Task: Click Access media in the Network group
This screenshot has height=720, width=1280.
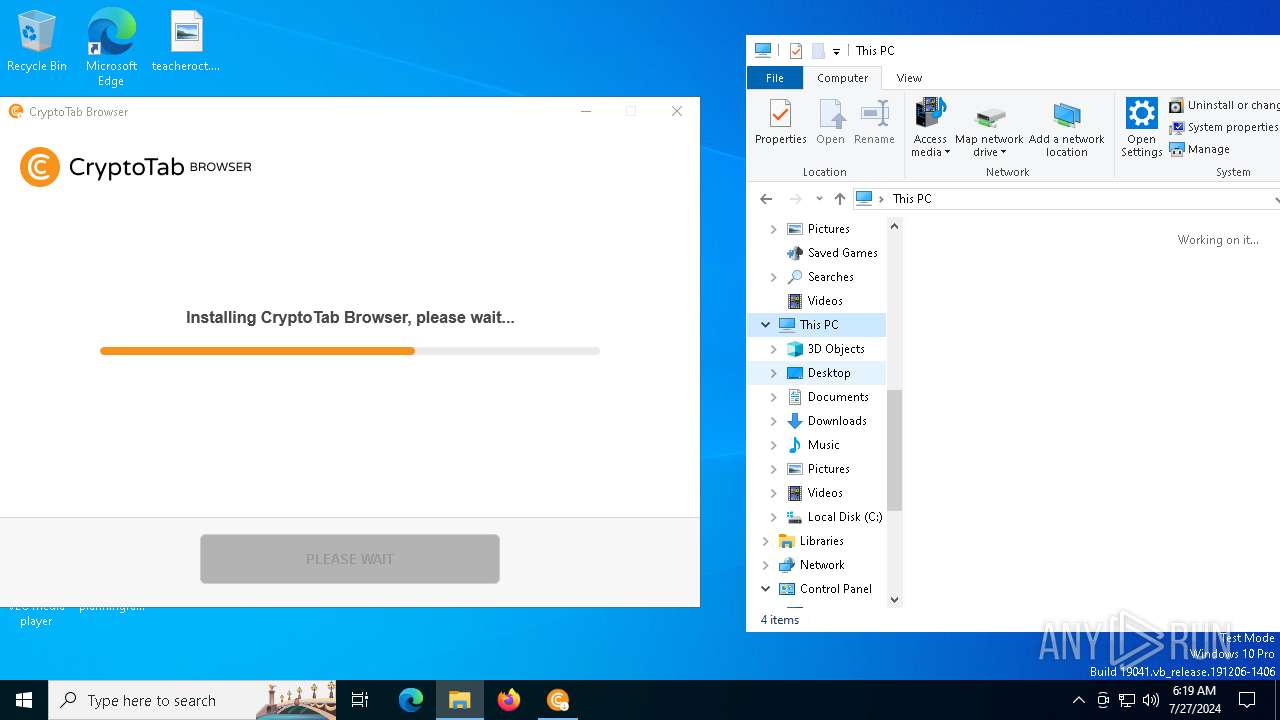Action: click(930, 127)
